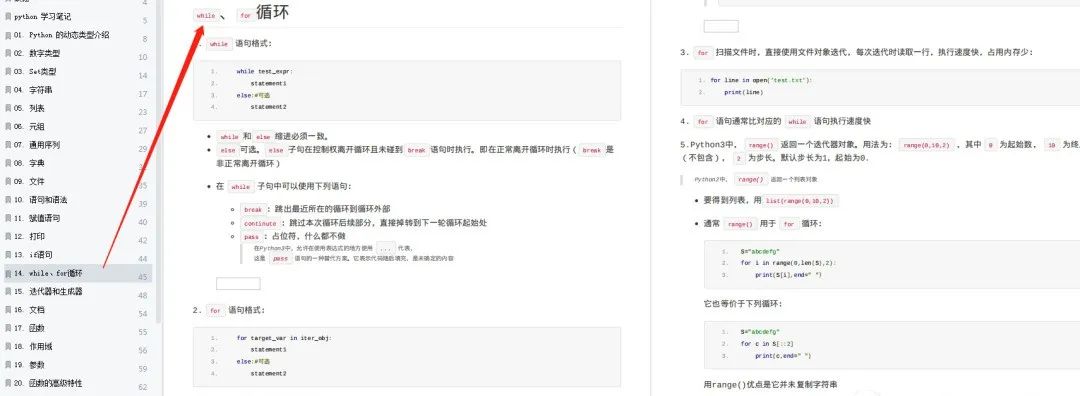The image size is (1080, 396).
Task: Click the bookmark icon beside 02. 数字类型
Action: 8,53
